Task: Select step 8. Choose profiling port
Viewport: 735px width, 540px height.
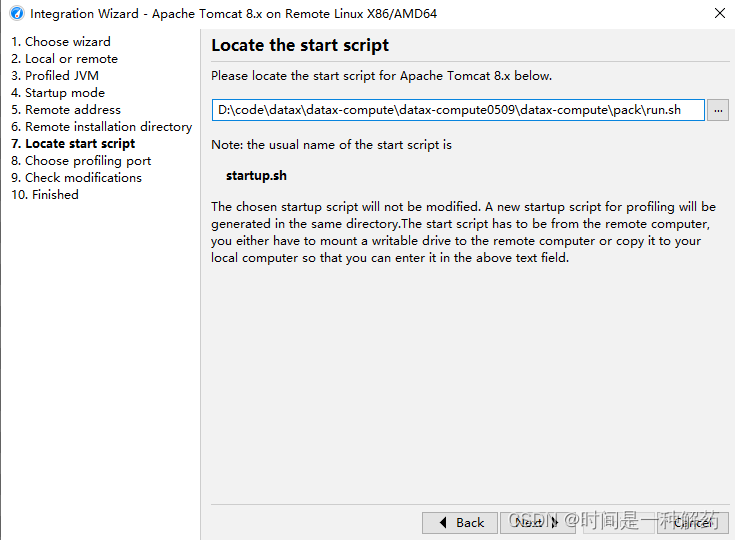Action: click(x=81, y=161)
